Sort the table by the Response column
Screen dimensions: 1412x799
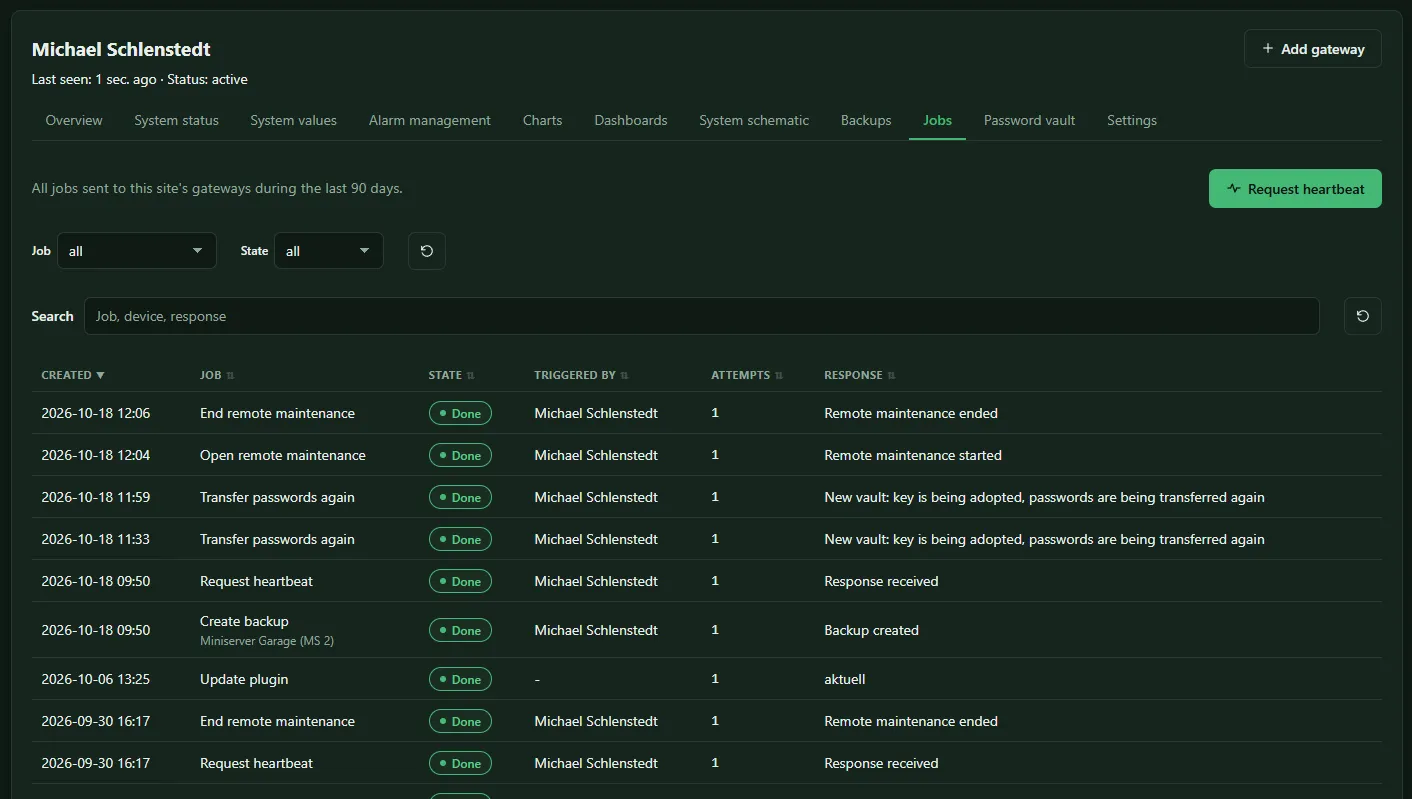pos(860,375)
